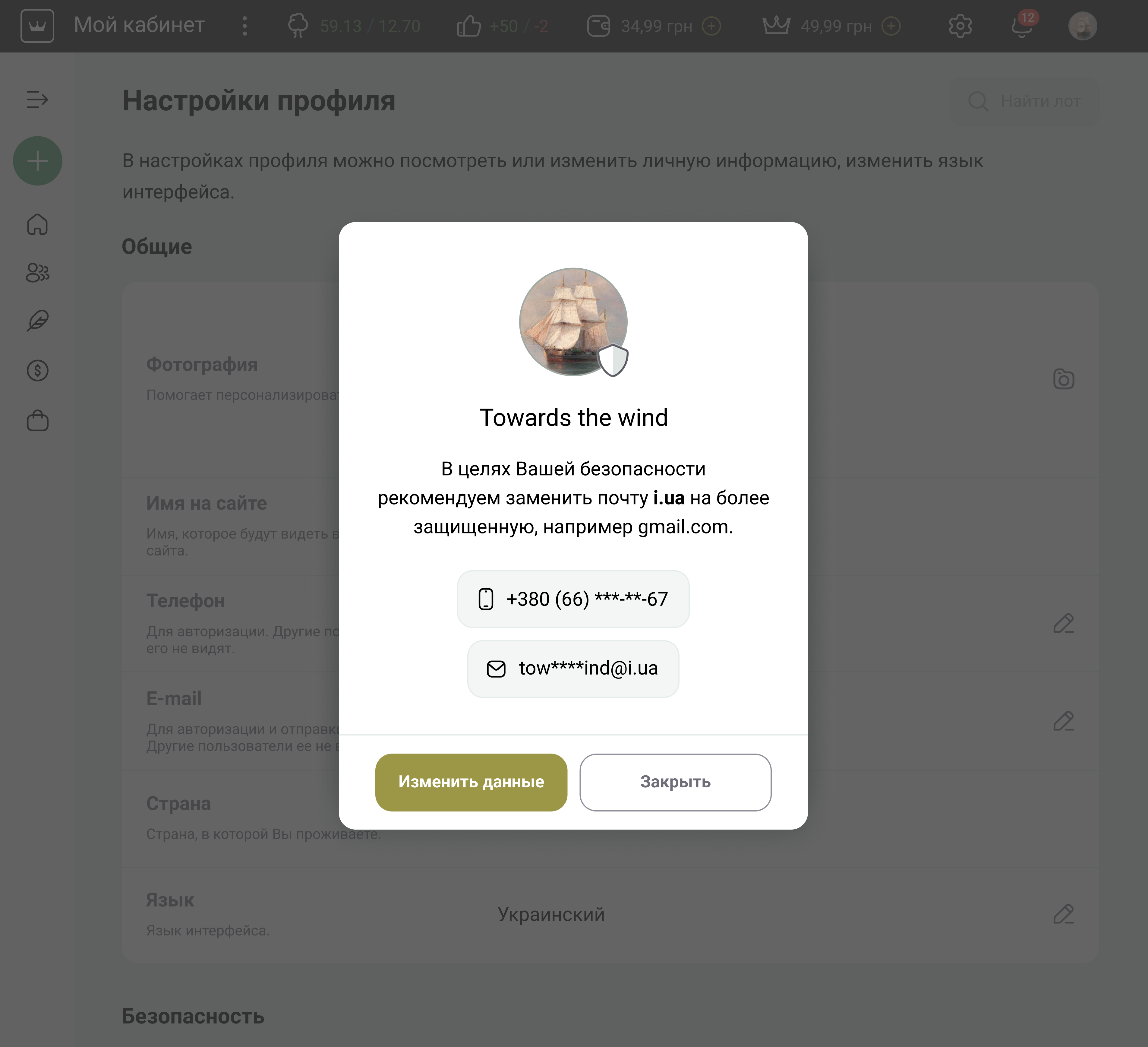Click the 49,99 грн premium balance text
Screen dimensions: 1148x1047
coord(836,26)
